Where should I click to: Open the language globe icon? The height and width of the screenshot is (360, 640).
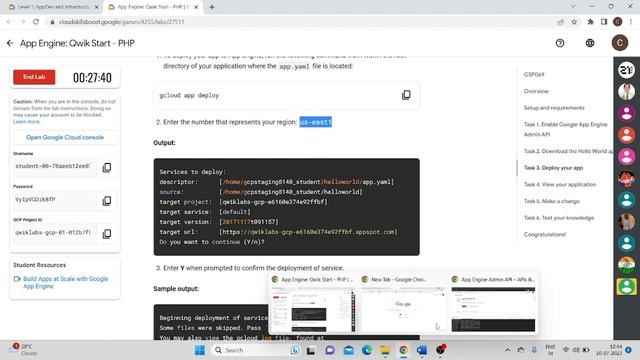(590, 43)
